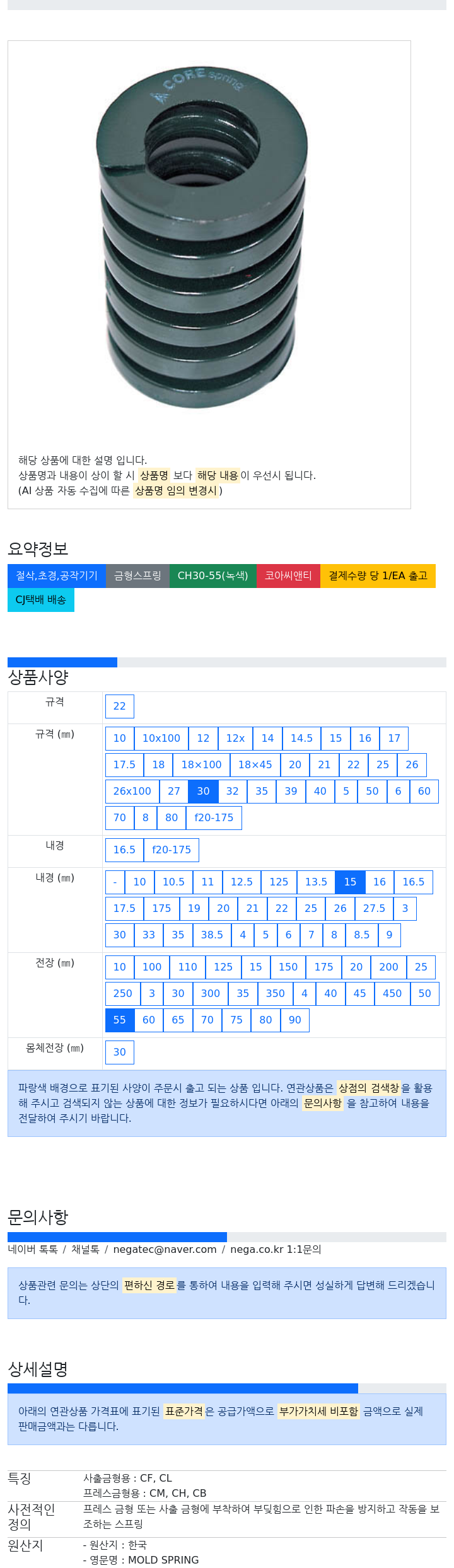The image size is (454, 1568).
Task: Select highlighted 55 in 전장 (mm)
Action: tap(120, 1020)
